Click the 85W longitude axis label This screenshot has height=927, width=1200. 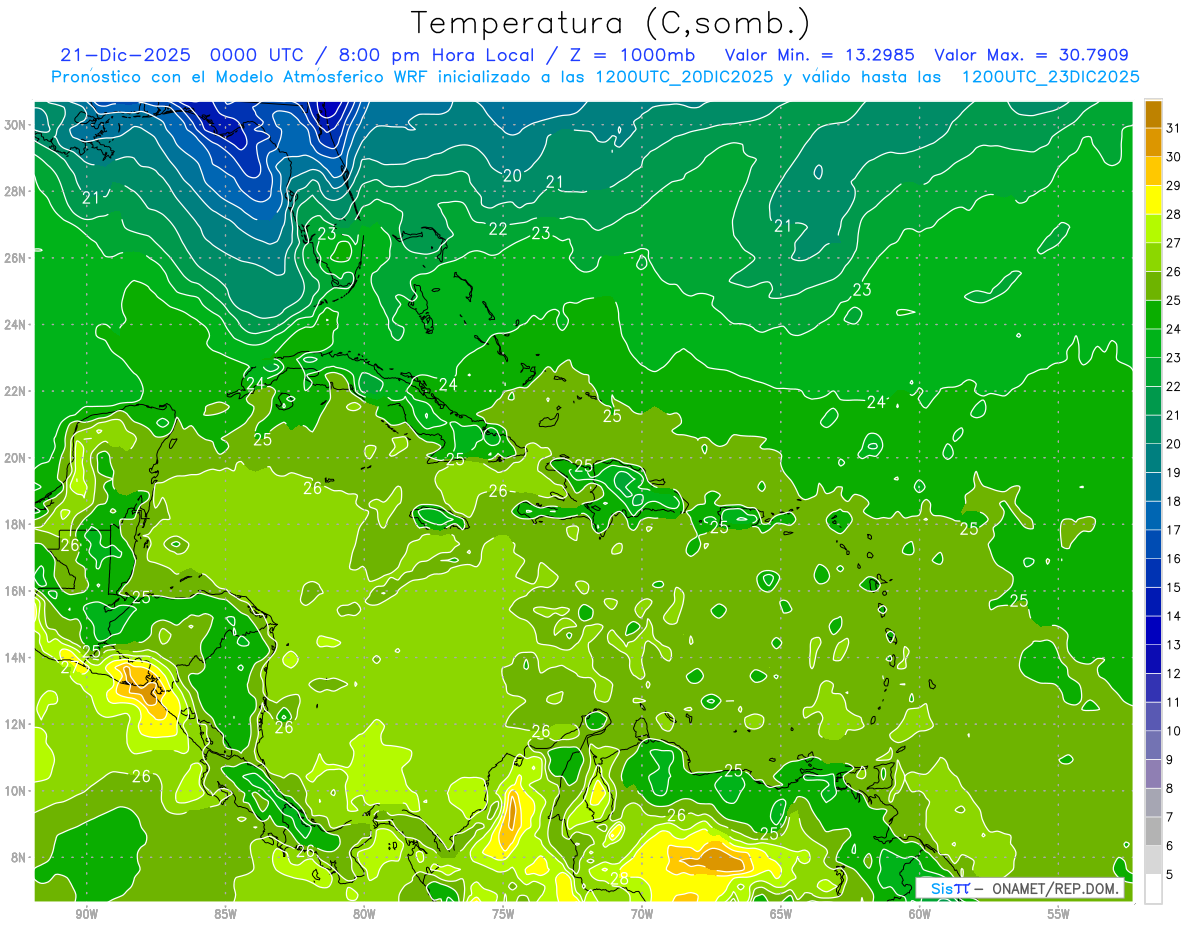pos(225,914)
